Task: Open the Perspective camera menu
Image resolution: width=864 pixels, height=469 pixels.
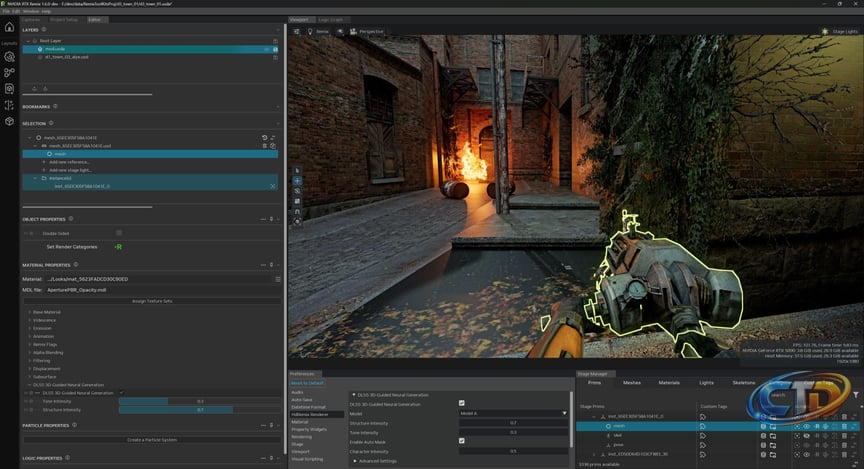Action: click(x=366, y=31)
